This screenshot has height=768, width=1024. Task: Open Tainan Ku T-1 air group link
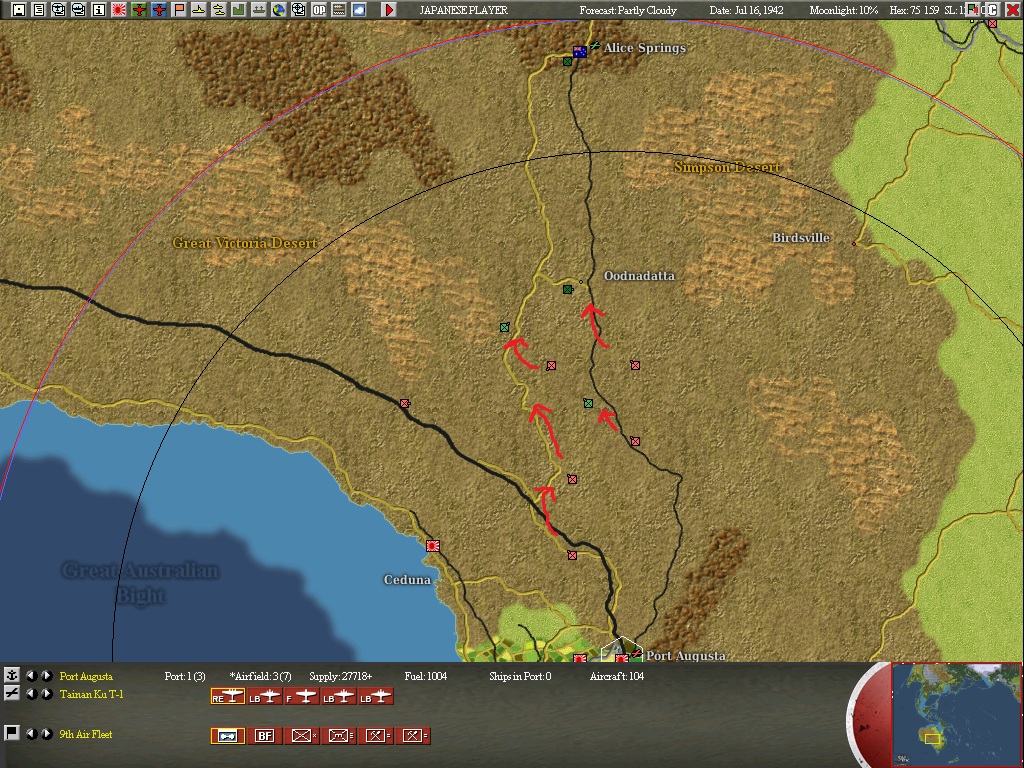(91, 694)
